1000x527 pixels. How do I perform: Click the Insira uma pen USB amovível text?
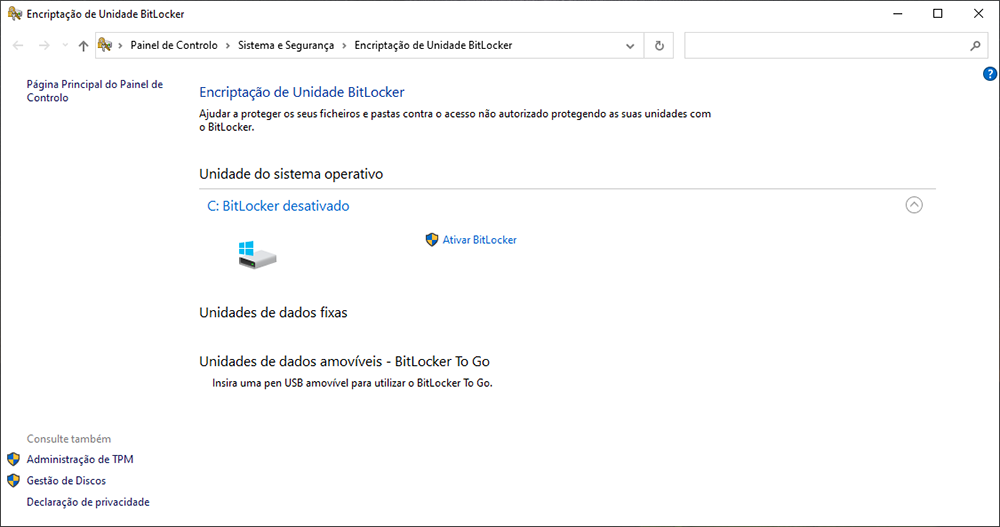click(352, 383)
